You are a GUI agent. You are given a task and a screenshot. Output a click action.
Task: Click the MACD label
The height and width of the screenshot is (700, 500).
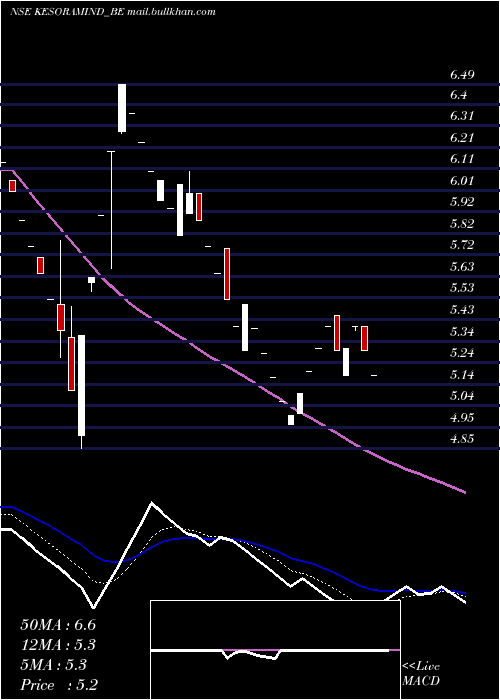tap(421, 681)
